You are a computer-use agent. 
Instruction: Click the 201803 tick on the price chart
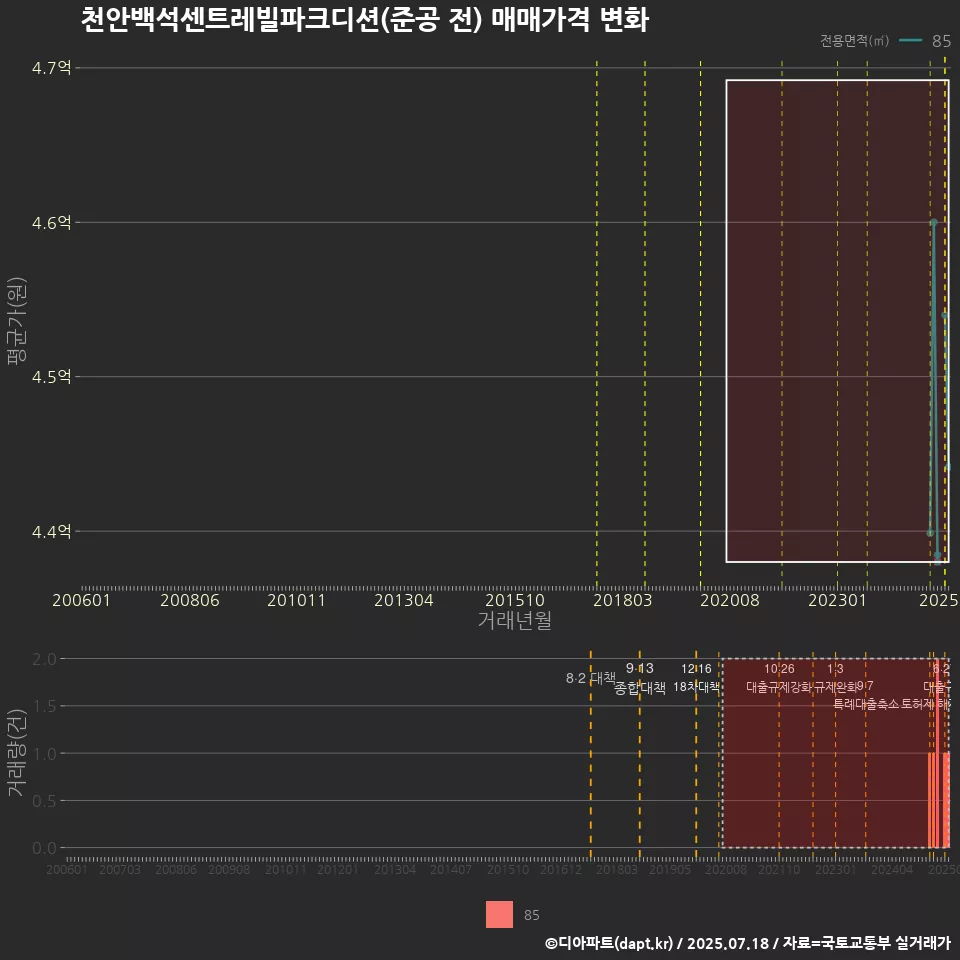[x=623, y=600]
